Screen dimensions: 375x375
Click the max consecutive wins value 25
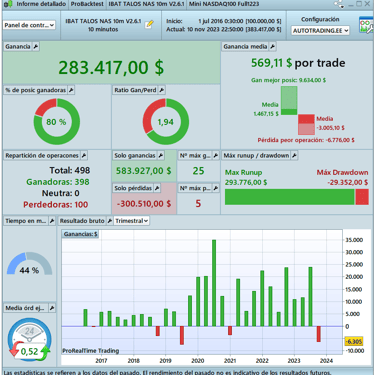[198, 171]
